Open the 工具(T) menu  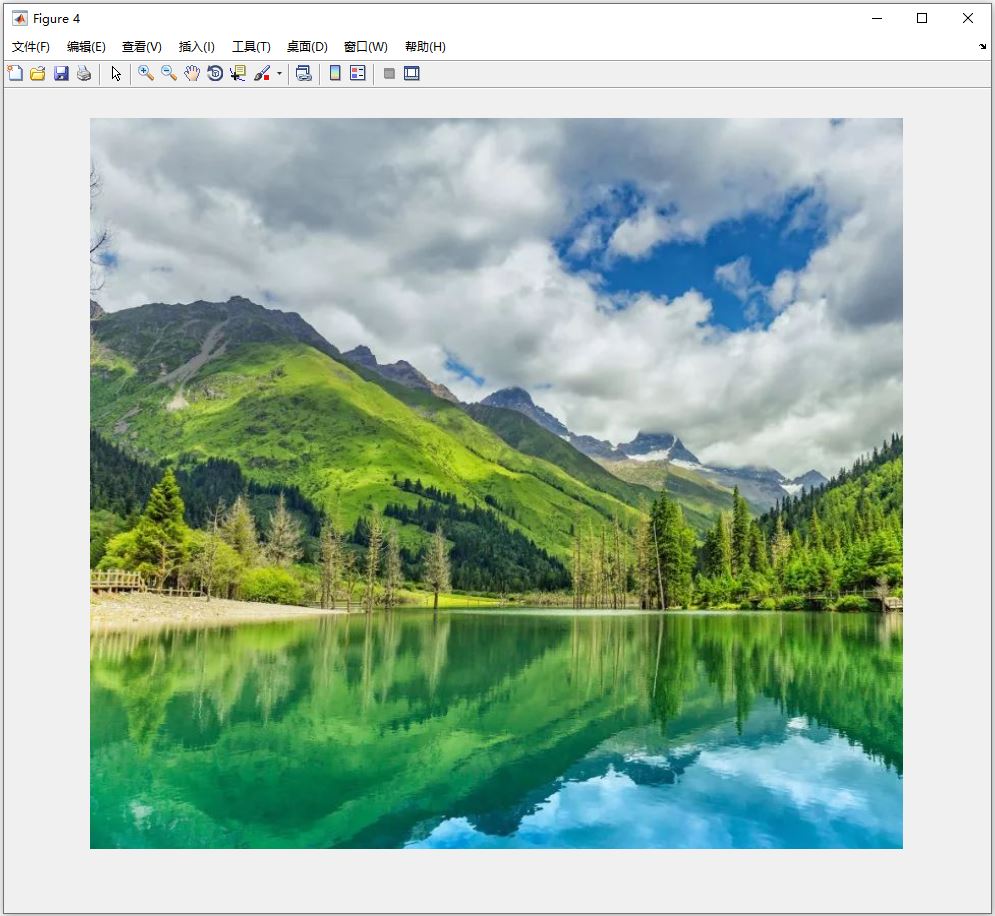point(251,47)
